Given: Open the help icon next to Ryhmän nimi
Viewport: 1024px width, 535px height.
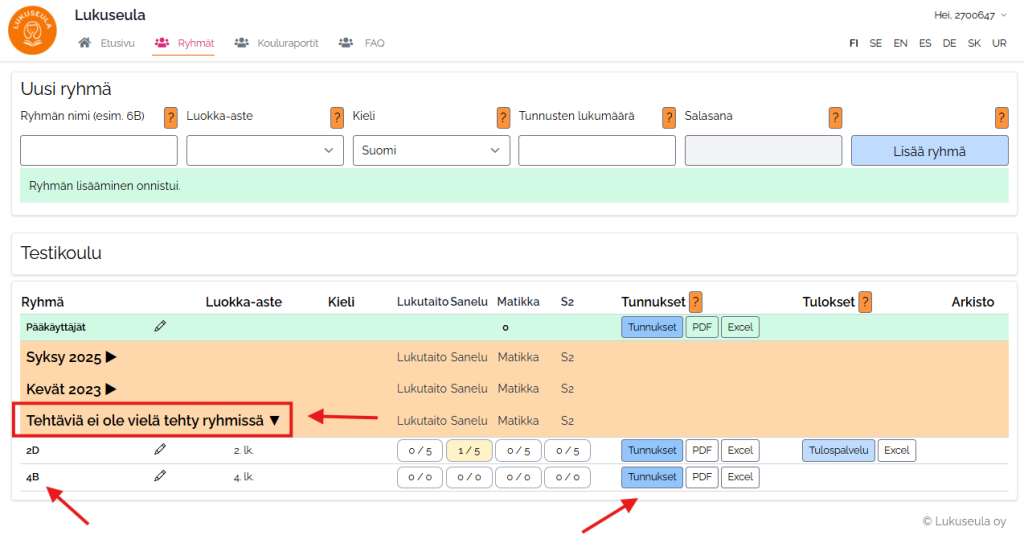Looking at the screenshot, I should [x=171, y=117].
